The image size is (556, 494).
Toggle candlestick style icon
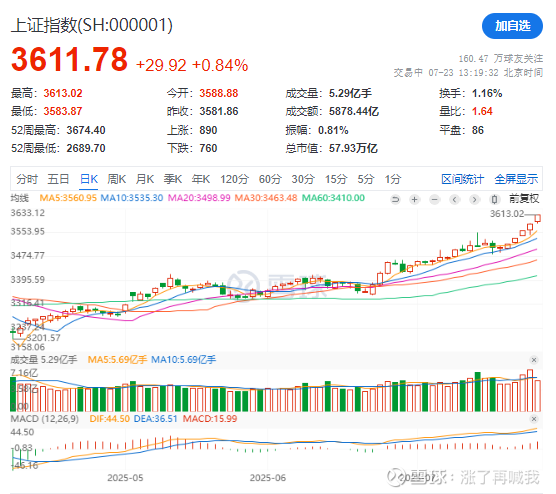(494, 200)
